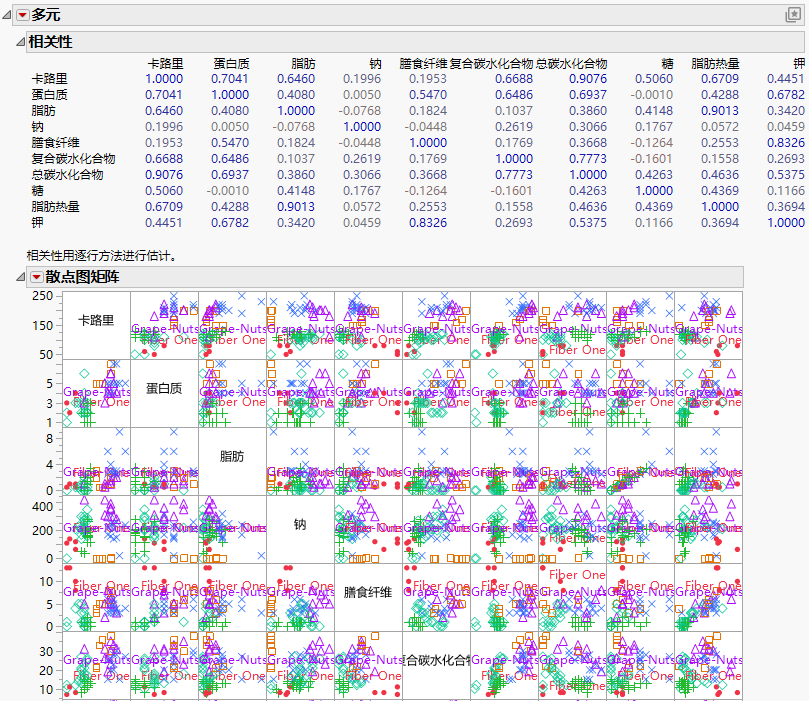Click the 钠 diagonal cell in scatterplot matrix
This screenshot has width=809, height=701.
pyautogui.click(x=300, y=524)
